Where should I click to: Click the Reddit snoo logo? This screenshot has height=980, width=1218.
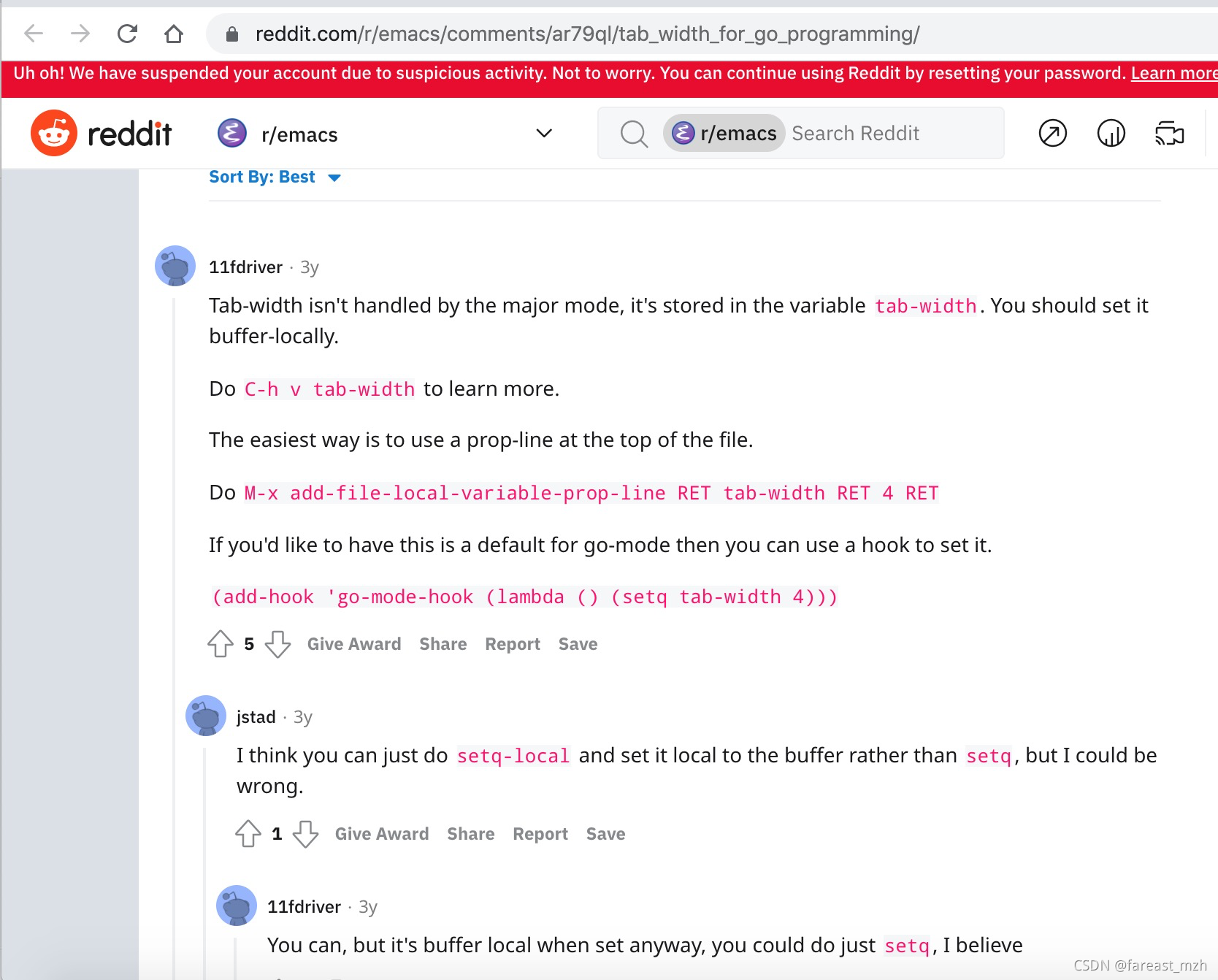(x=53, y=132)
